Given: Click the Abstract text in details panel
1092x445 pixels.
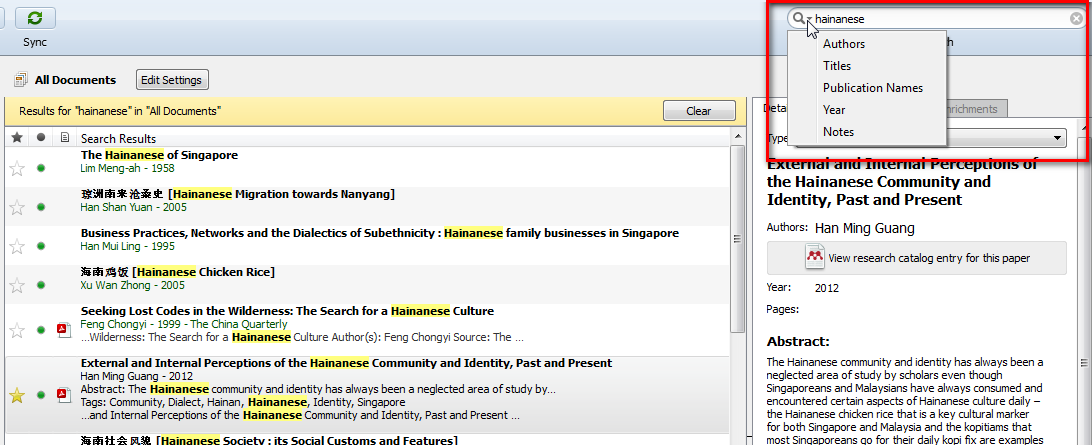Looking at the screenshot, I should [905, 400].
